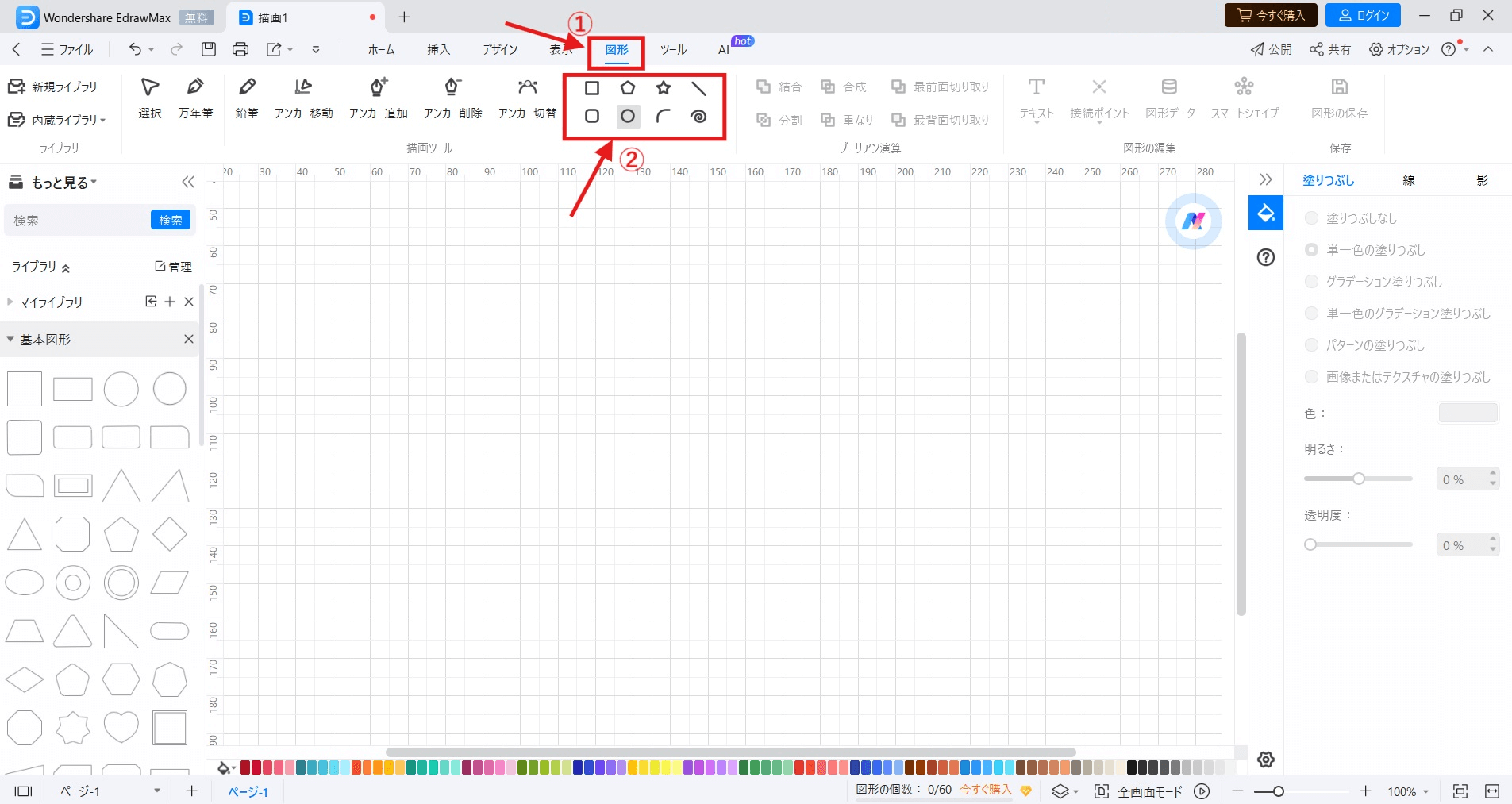Click the settings gear at right sidebar bottom
The width and height of the screenshot is (1512, 804).
(1266, 760)
